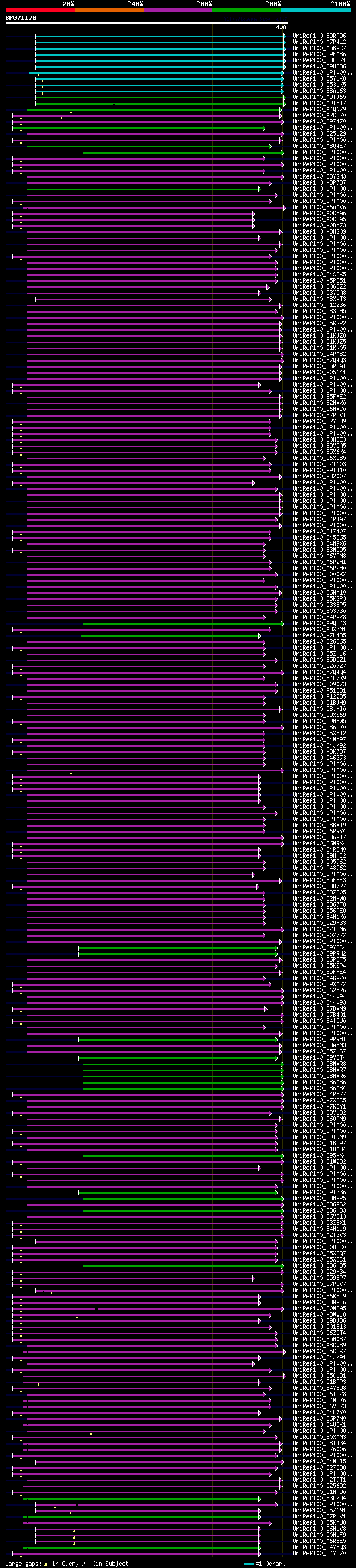Select the UniRef100_A2ICN6 hit name
This screenshot has width=356, height=1568.
point(319,929)
